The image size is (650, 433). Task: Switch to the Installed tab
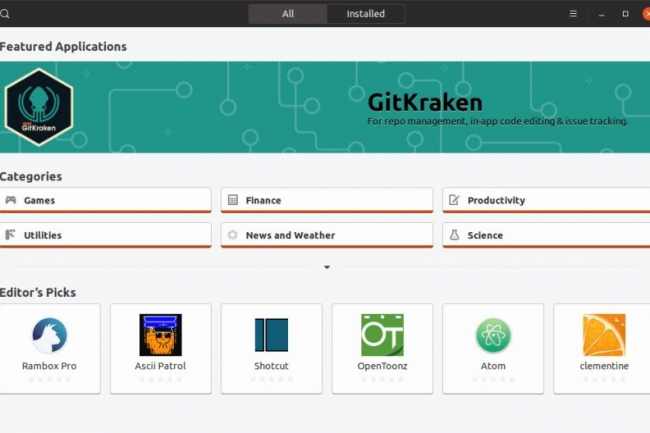[x=366, y=14]
